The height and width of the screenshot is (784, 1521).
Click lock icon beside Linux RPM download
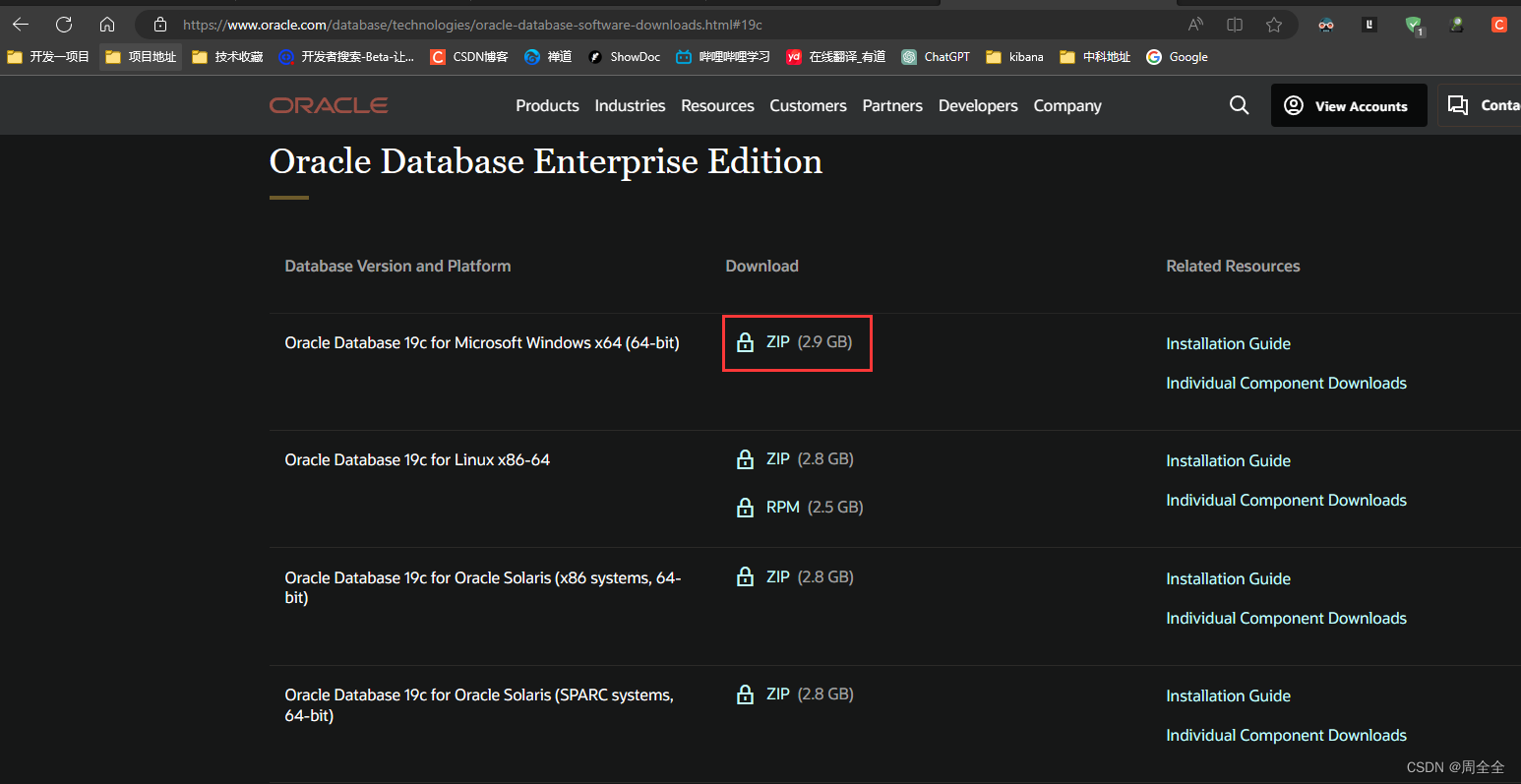(746, 508)
